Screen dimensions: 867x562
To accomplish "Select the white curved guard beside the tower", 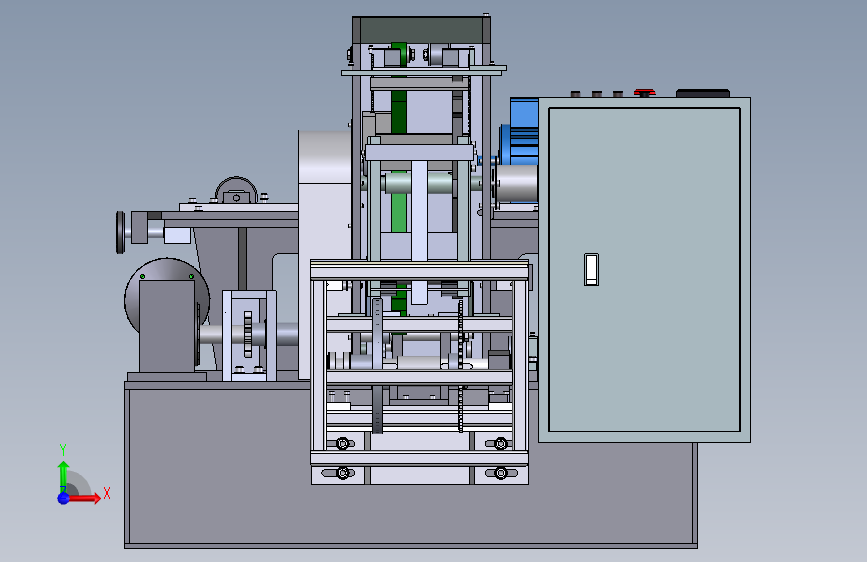I will 325,254.
